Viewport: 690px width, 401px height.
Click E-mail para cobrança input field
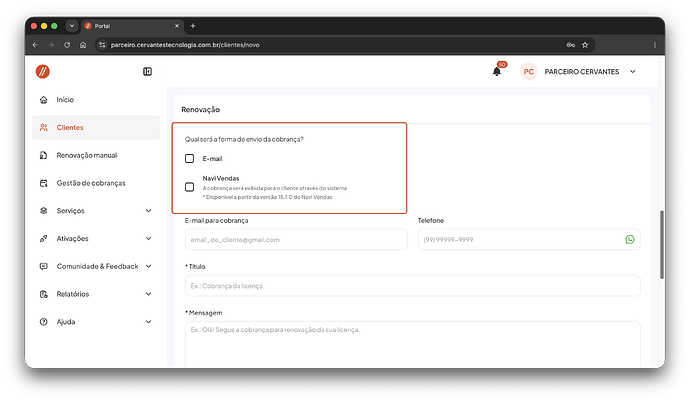296,239
